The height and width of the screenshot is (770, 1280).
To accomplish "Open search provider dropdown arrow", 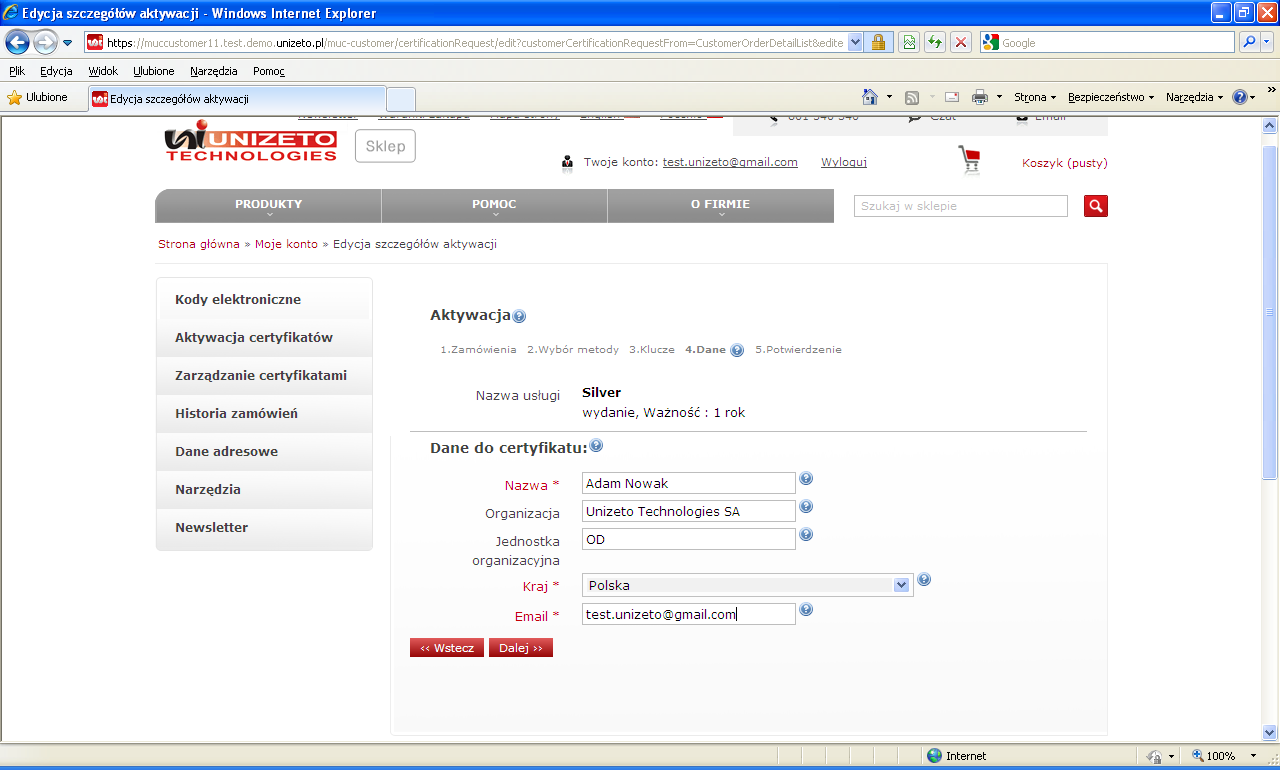I will 1267,42.
